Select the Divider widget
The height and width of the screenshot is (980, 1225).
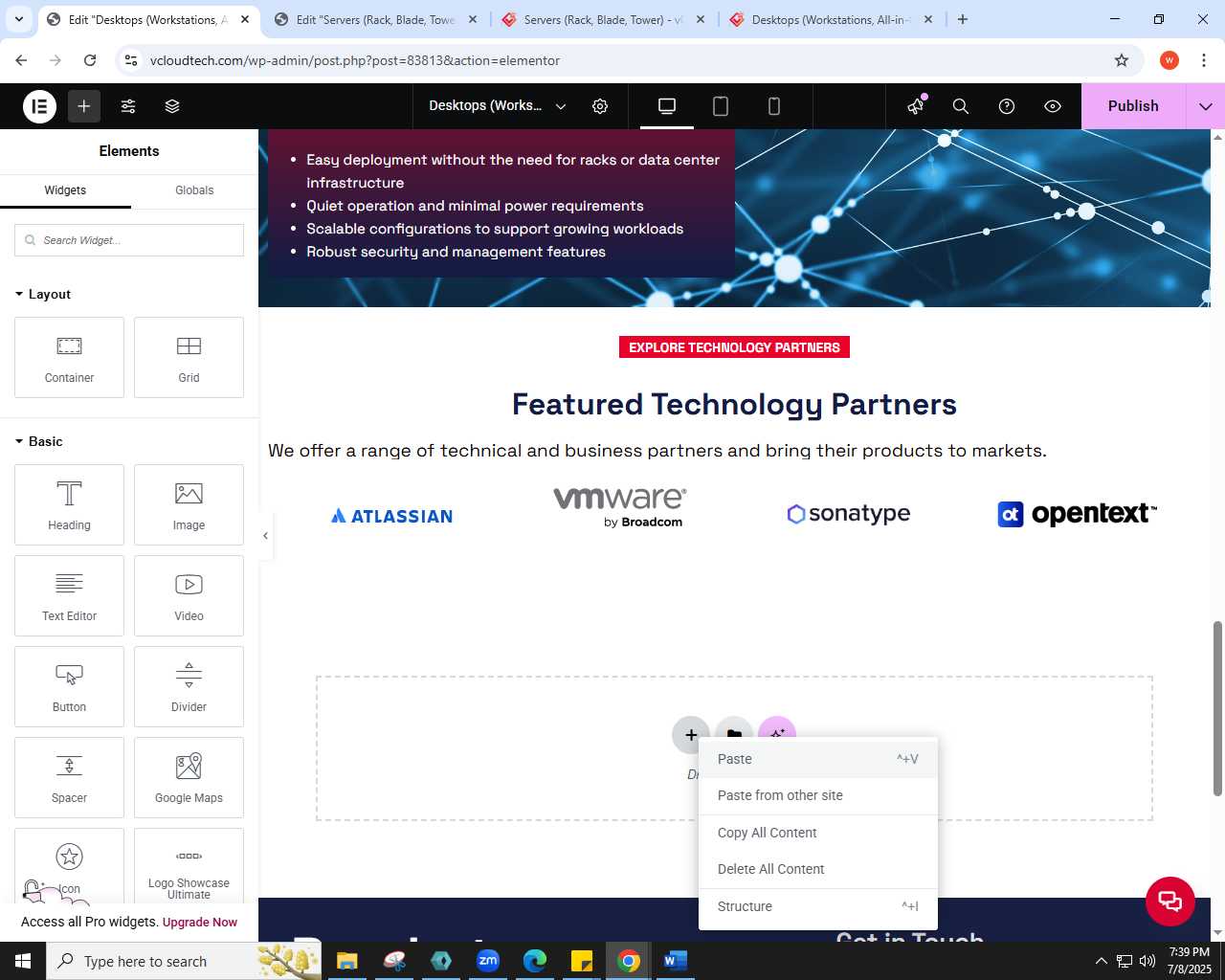tap(189, 686)
